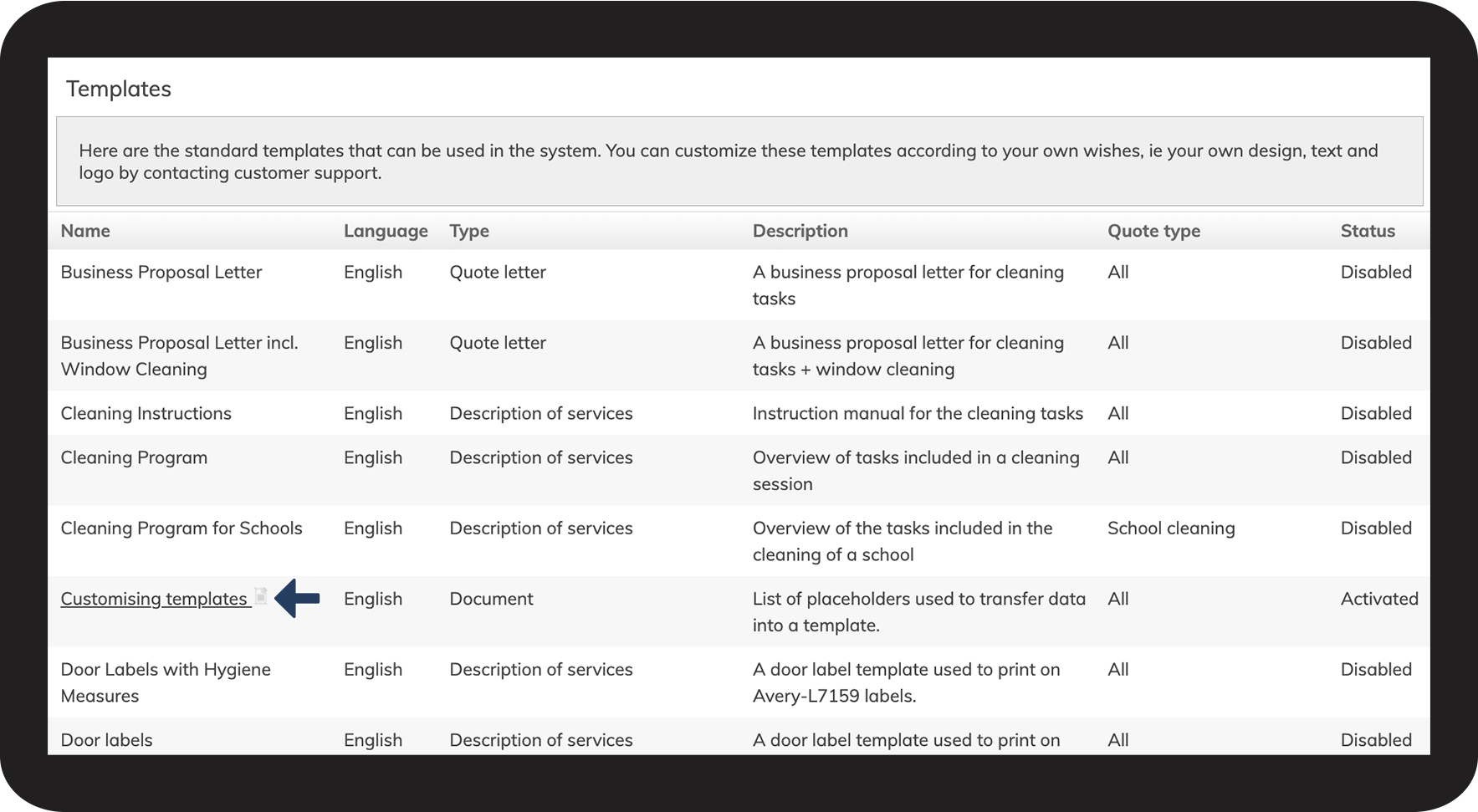The width and height of the screenshot is (1478, 812).
Task: Click the Type column header
Action: coord(469,231)
